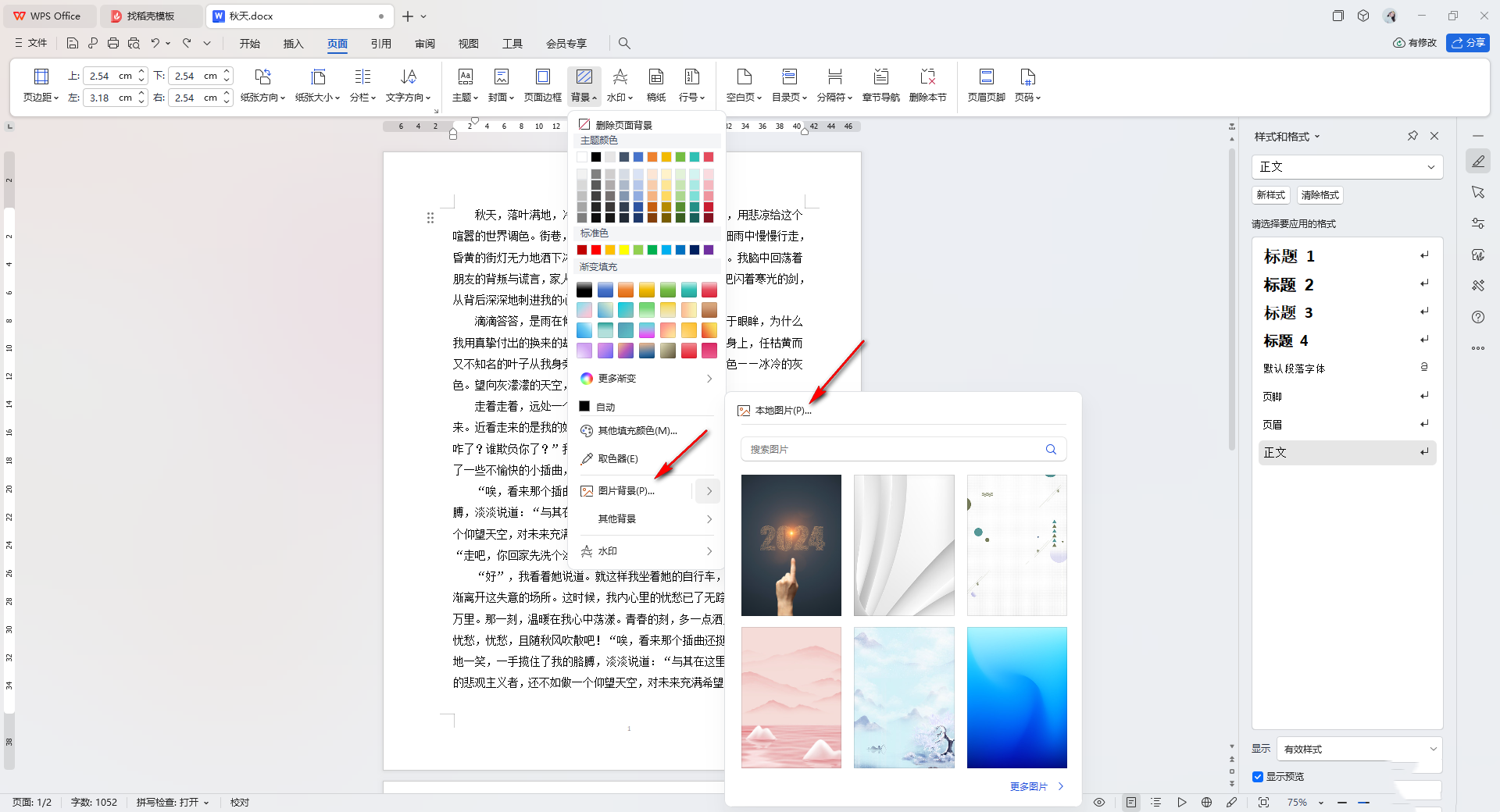Open the 更多图片 link
1500x812 pixels.
(1037, 786)
